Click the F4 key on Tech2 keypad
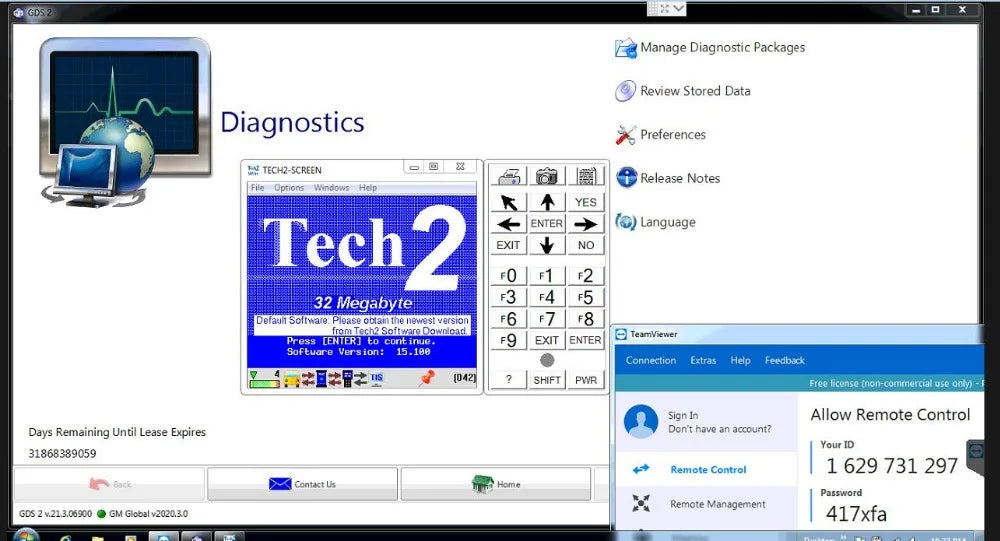This screenshot has height=541, width=1000. (x=547, y=297)
